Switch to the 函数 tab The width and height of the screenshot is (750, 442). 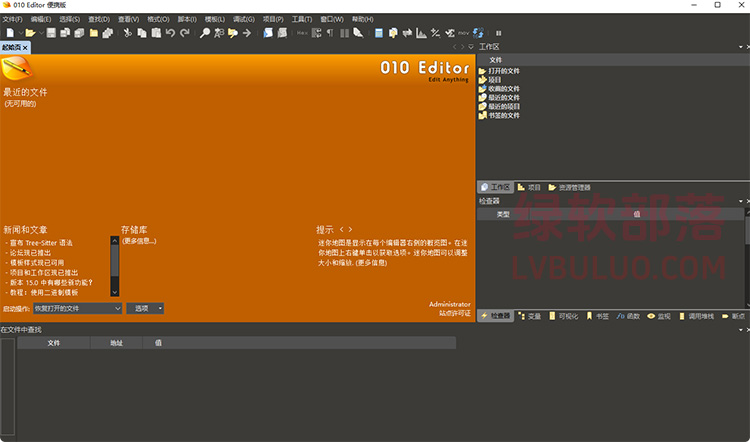(629, 316)
